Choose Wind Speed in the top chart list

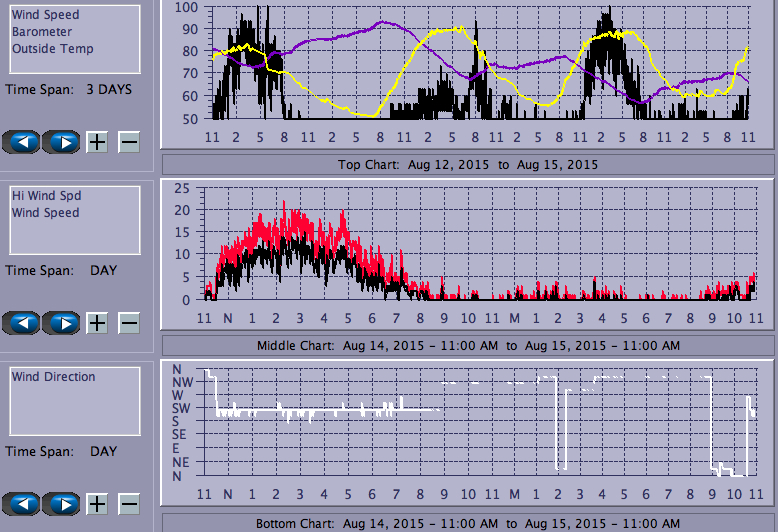(45, 16)
